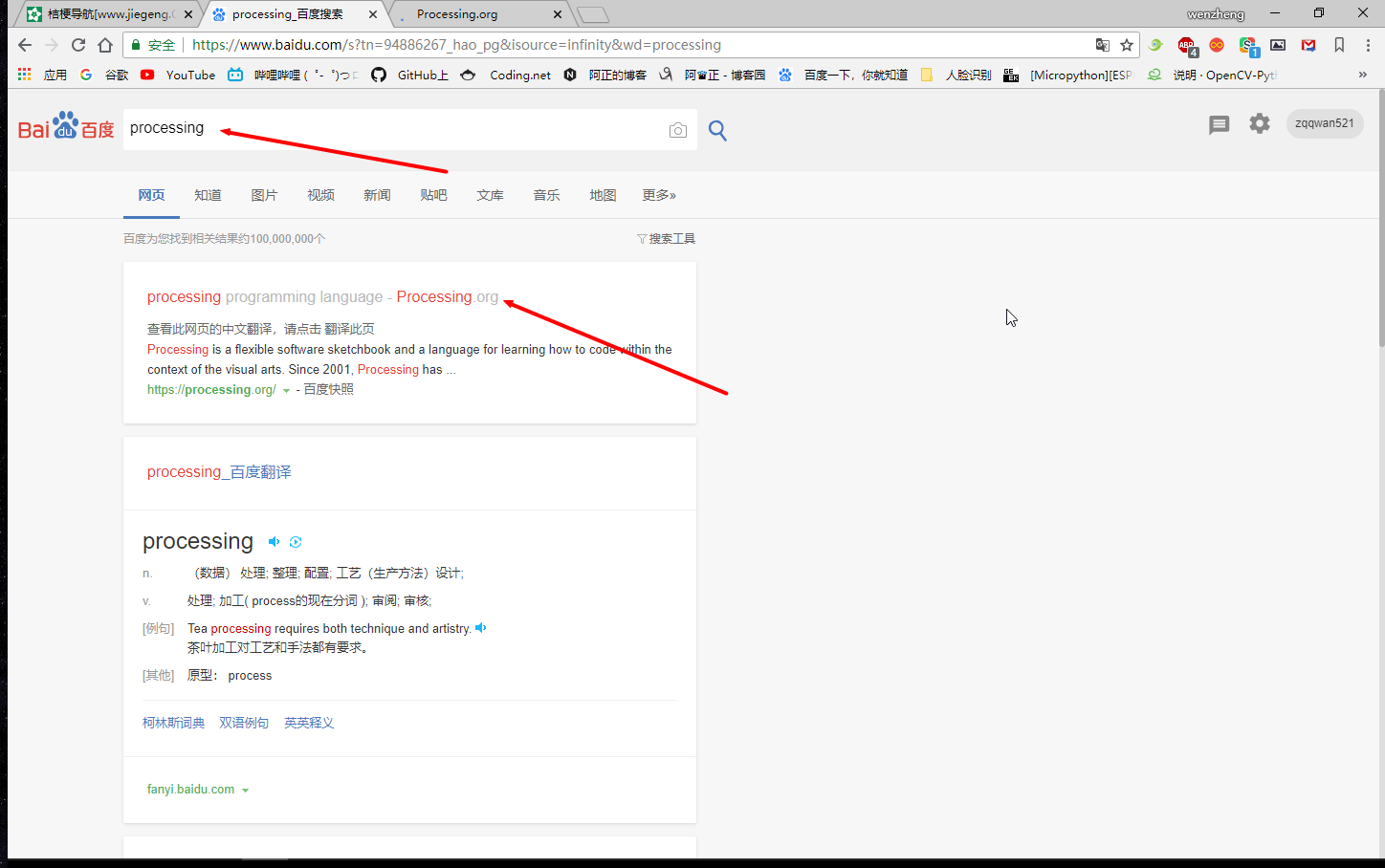The height and width of the screenshot is (868, 1385).
Task: Select the 文库 search tab
Action: click(x=490, y=195)
